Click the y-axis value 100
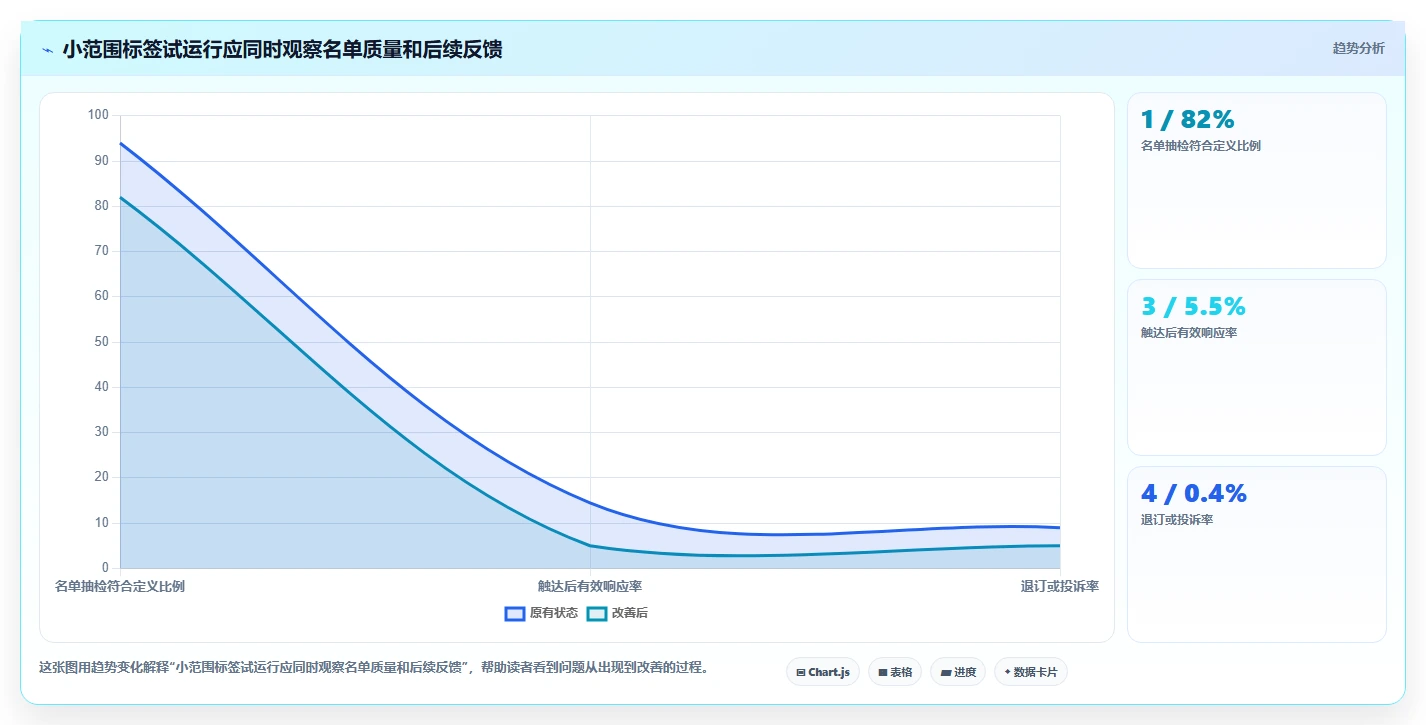 point(98,115)
